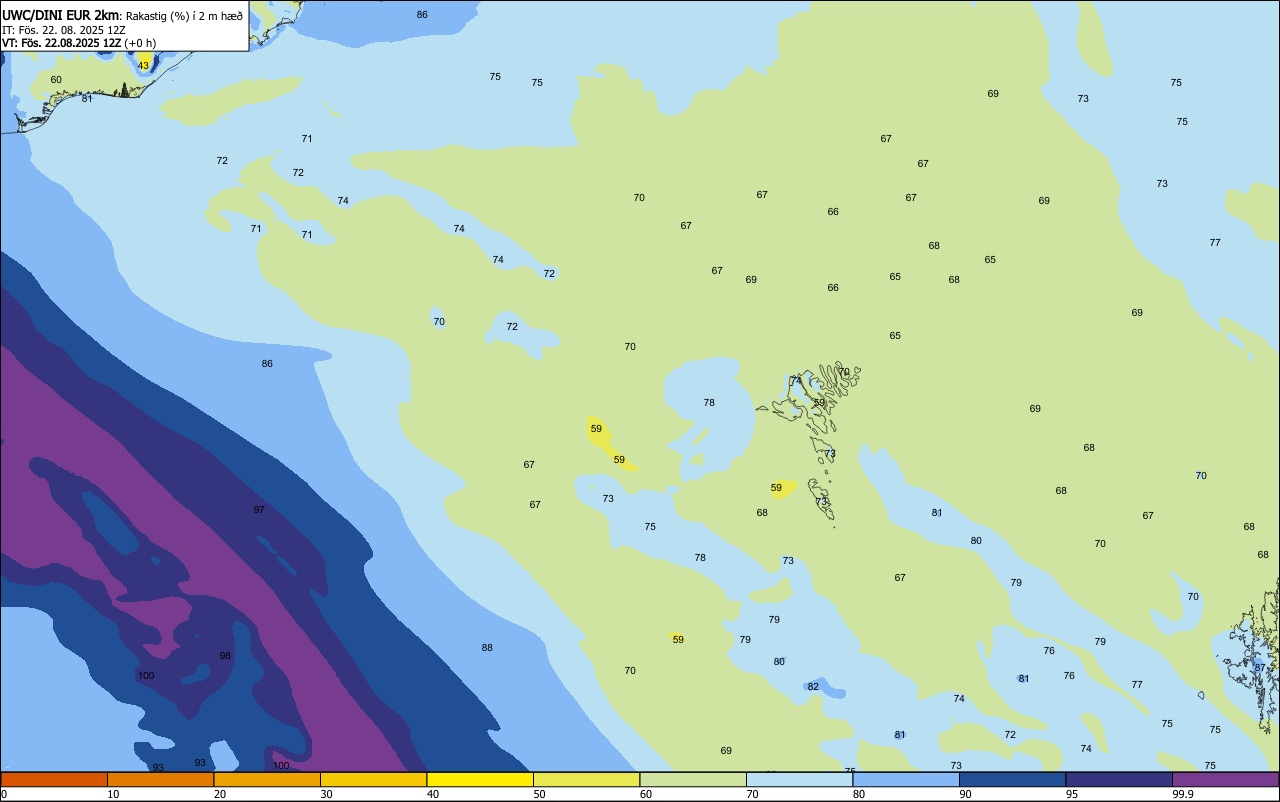Click the map value 98

coord(225,656)
